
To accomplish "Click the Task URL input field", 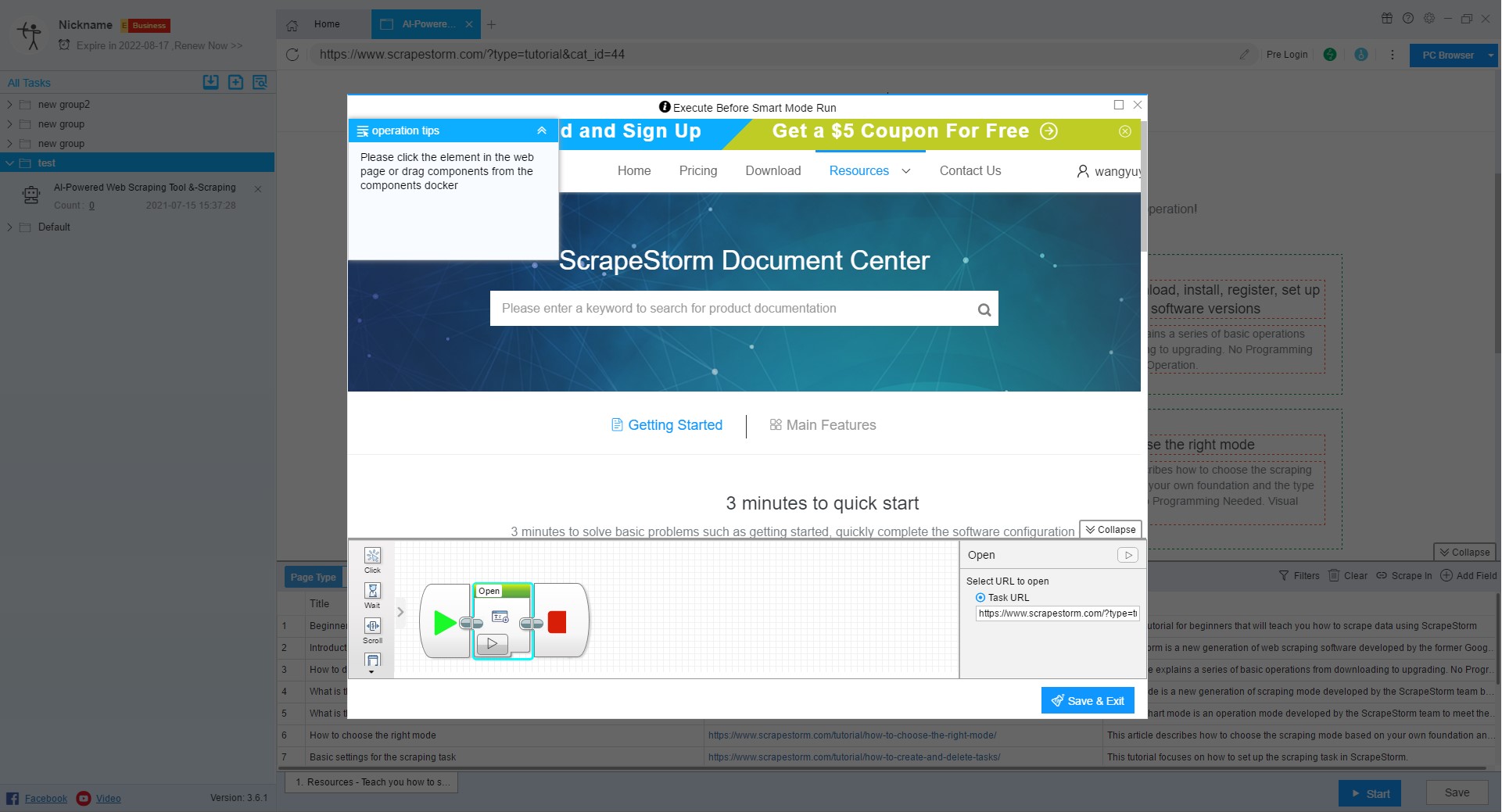I will coord(1058,613).
